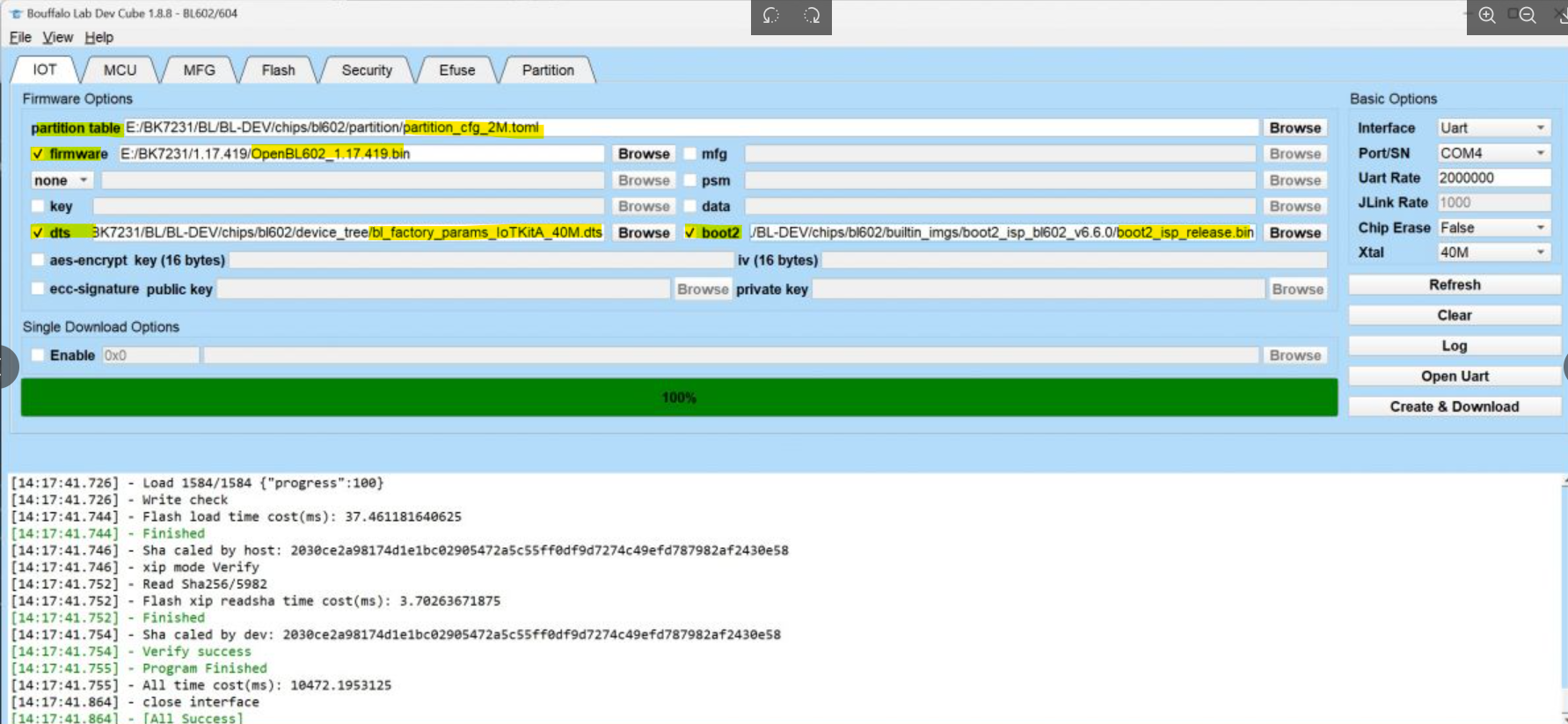Browse for the partition table file
This screenshot has height=724, width=1568.
point(1295,128)
